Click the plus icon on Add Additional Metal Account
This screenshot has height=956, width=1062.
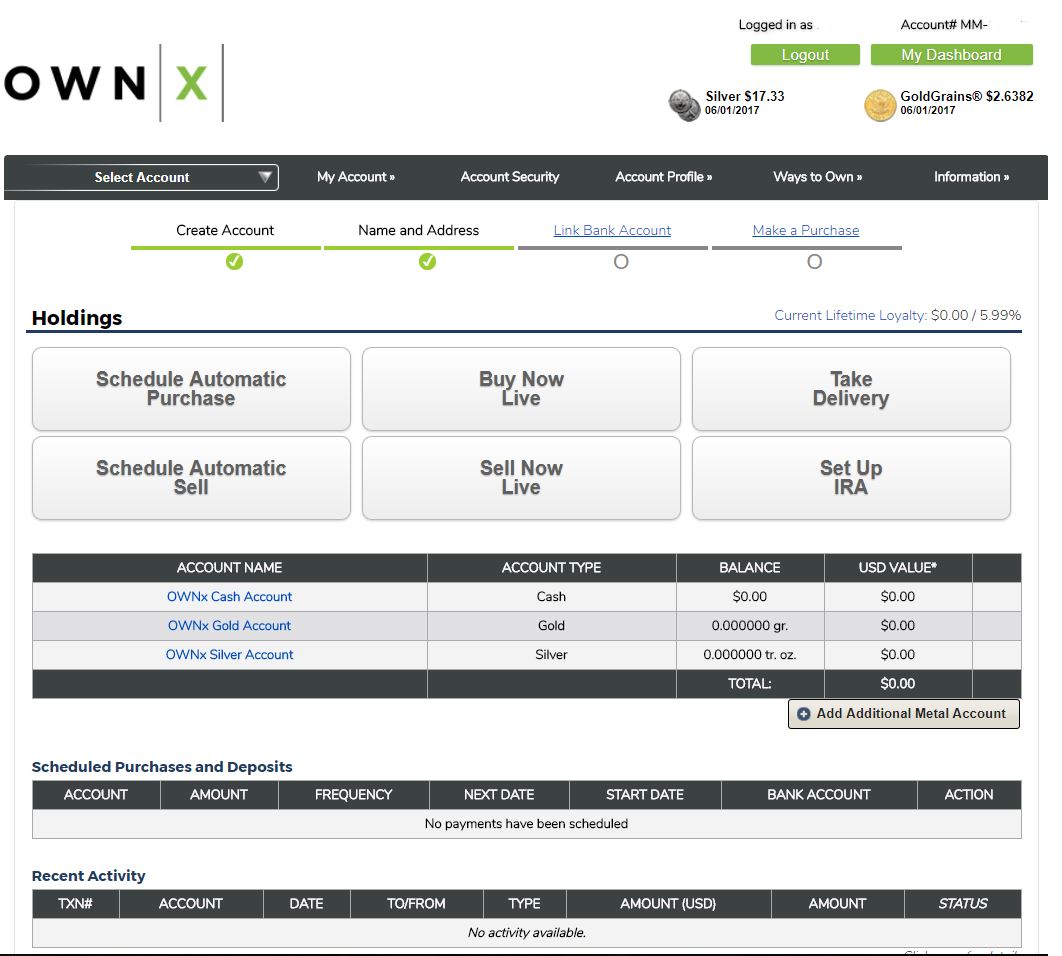(x=804, y=714)
